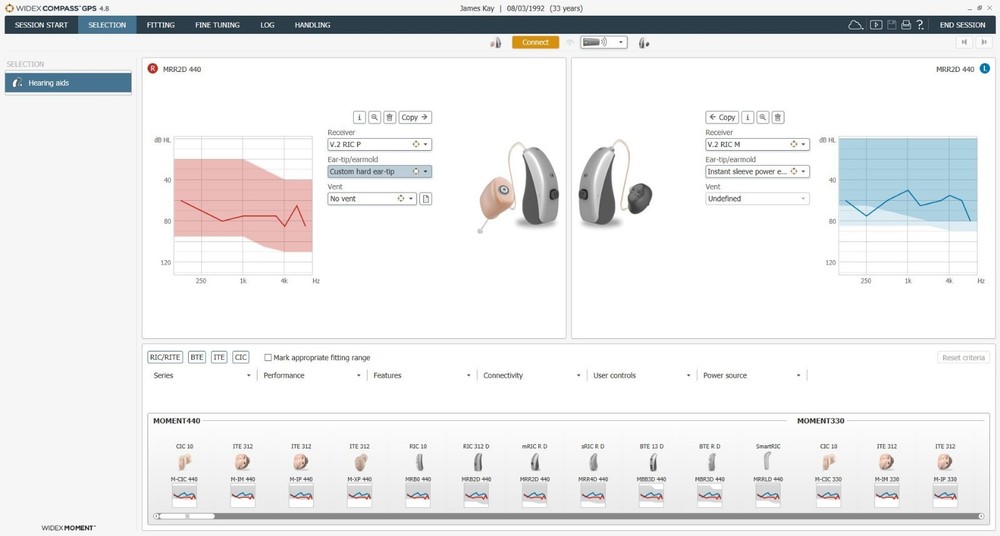Viewport: 1000px width, 536px height.
Task: Click the left hearing aid icon right of programmer dropdown
Action: (x=643, y=43)
